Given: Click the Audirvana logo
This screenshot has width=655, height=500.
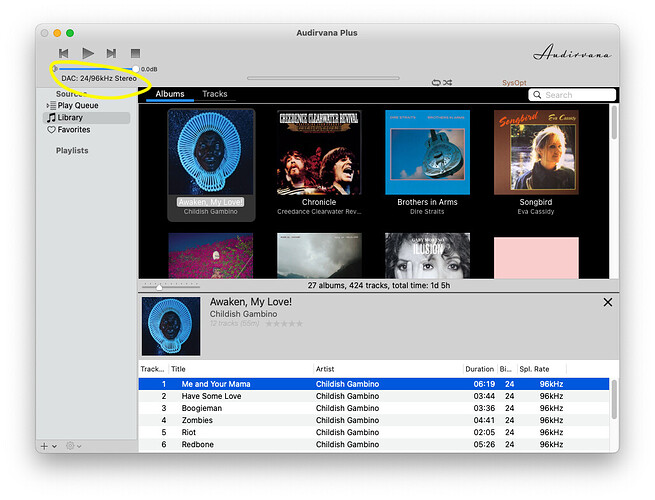Looking at the screenshot, I should pos(572,53).
